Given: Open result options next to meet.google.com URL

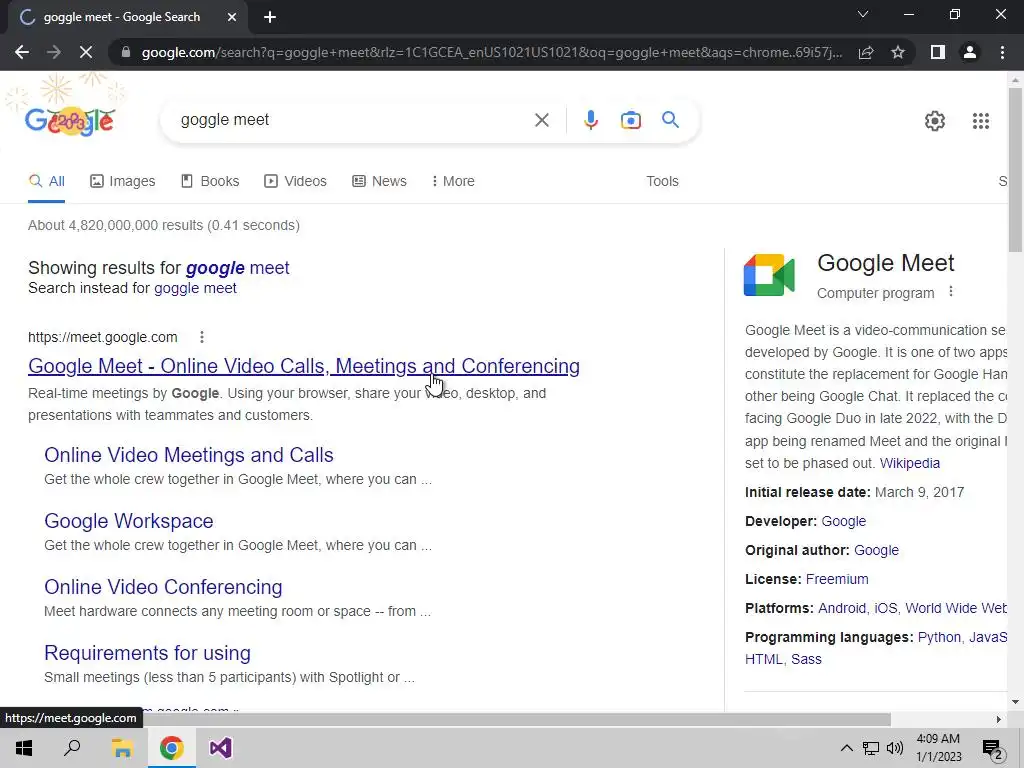Looking at the screenshot, I should (x=202, y=337).
